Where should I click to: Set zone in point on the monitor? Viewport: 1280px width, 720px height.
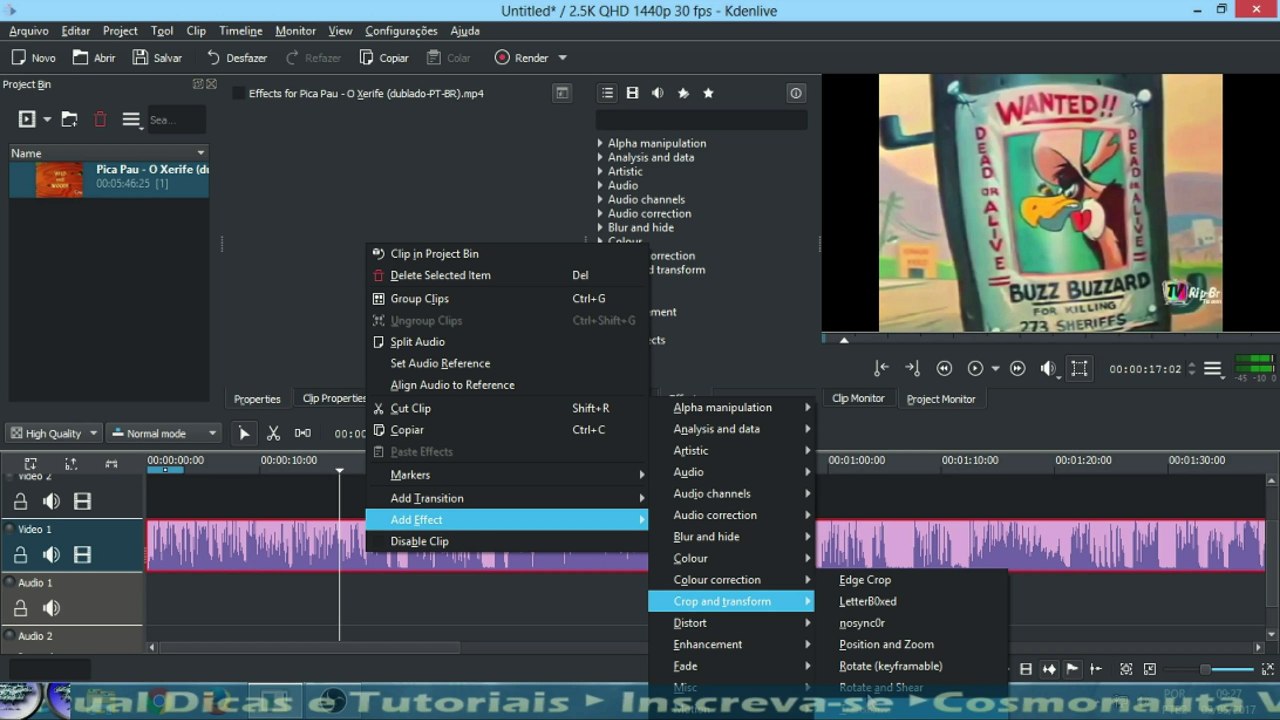(881, 368)
